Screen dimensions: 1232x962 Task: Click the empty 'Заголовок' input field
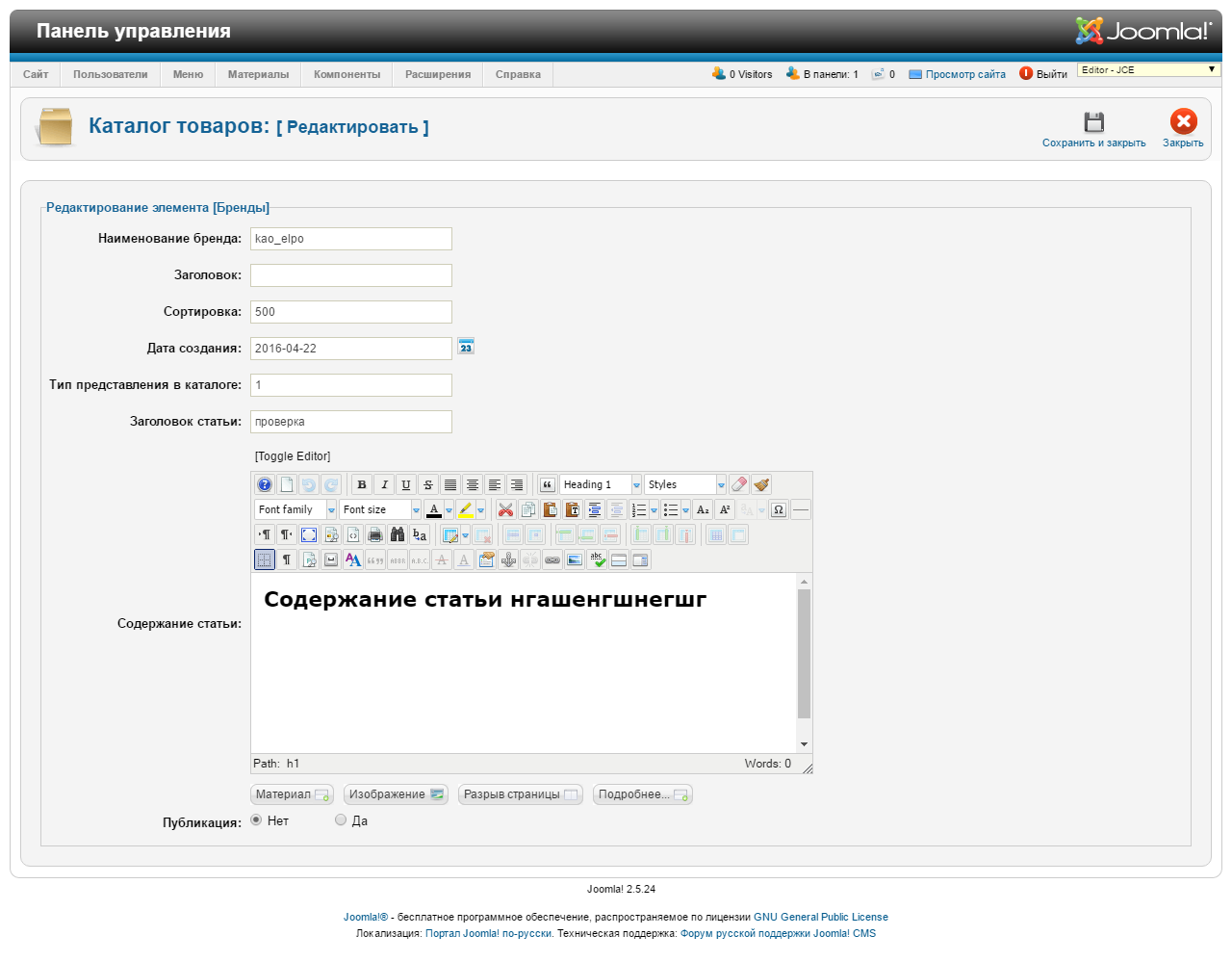(351, 275)
